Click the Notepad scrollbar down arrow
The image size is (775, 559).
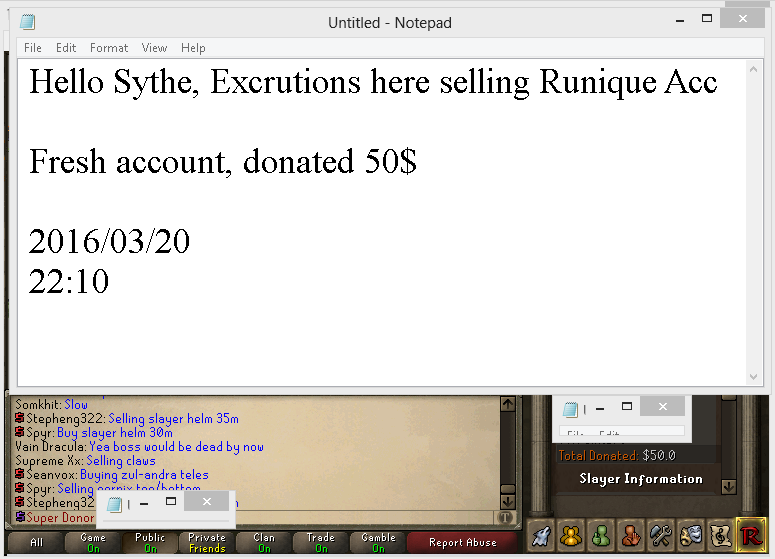coord(753,377)
